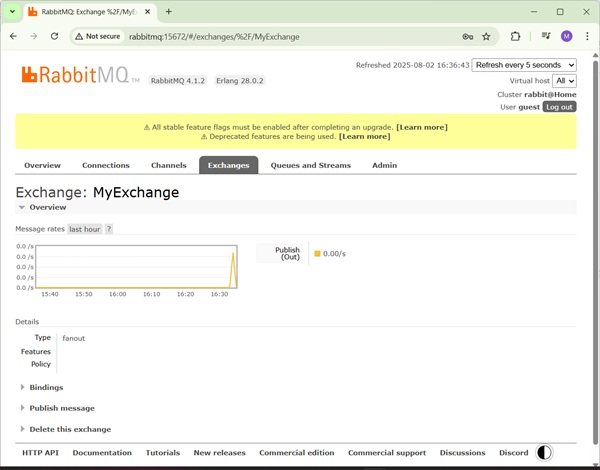Open the browser extensions puzzle icon
600x470 pixels.
(x=515, y=36)
